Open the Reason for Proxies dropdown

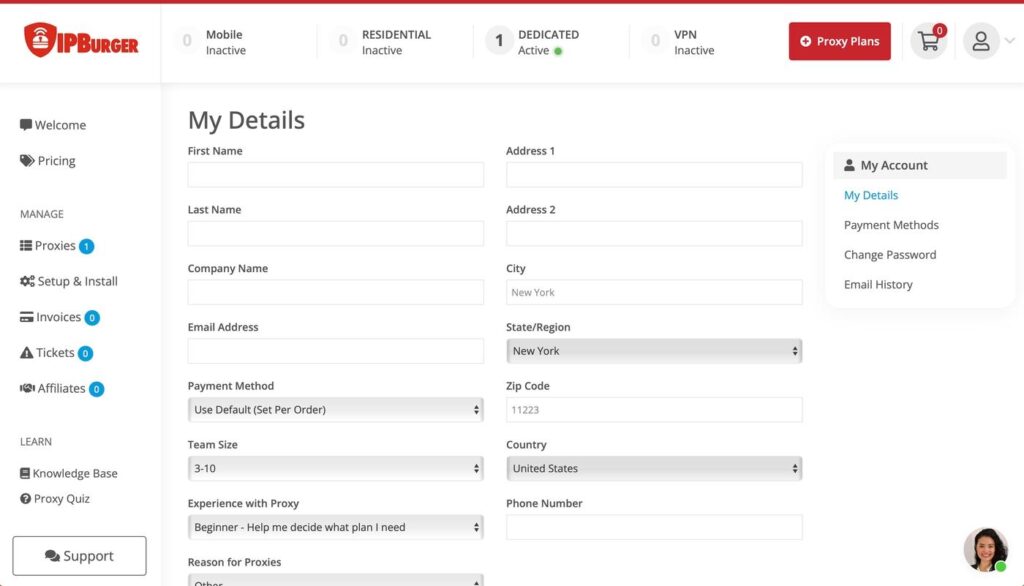click(x=335, y=581)
